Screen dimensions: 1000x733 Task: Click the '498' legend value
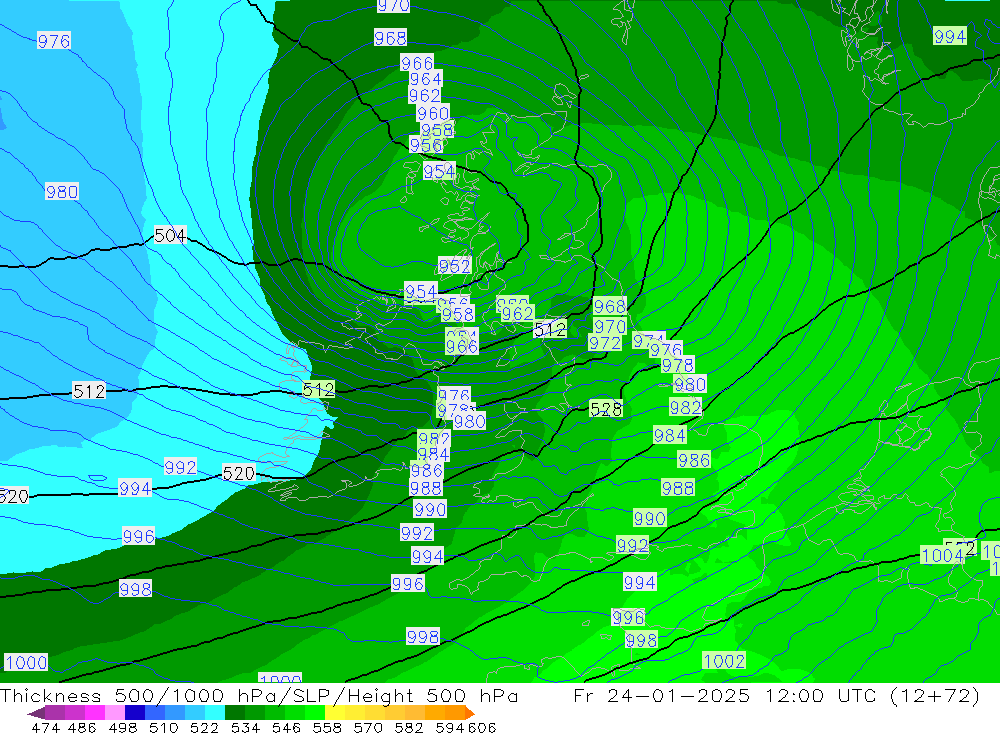(x=122, y=727)
